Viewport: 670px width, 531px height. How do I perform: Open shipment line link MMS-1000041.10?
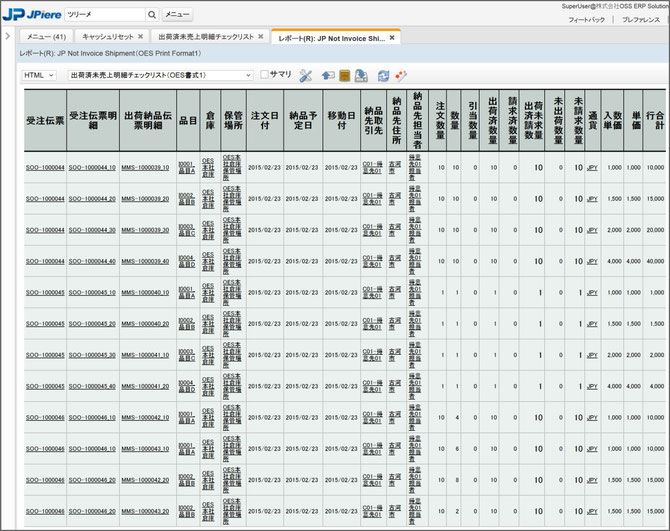[145, 355]
